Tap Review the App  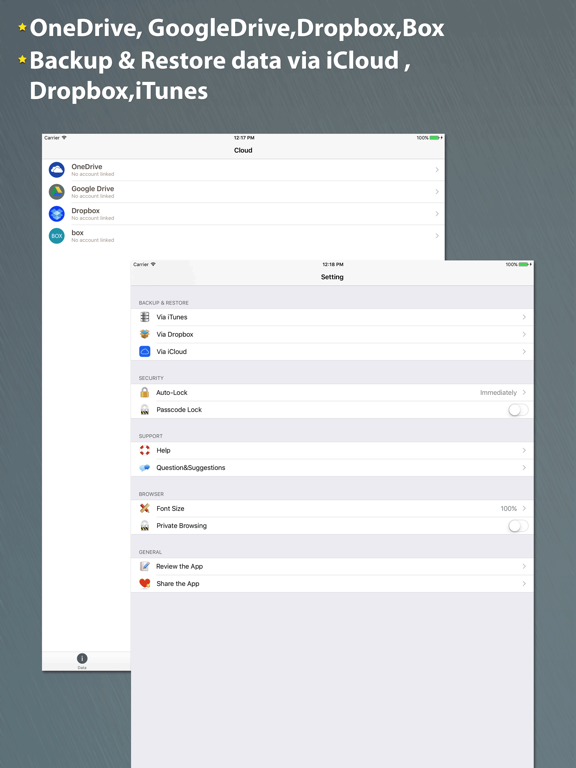[332, 566]
